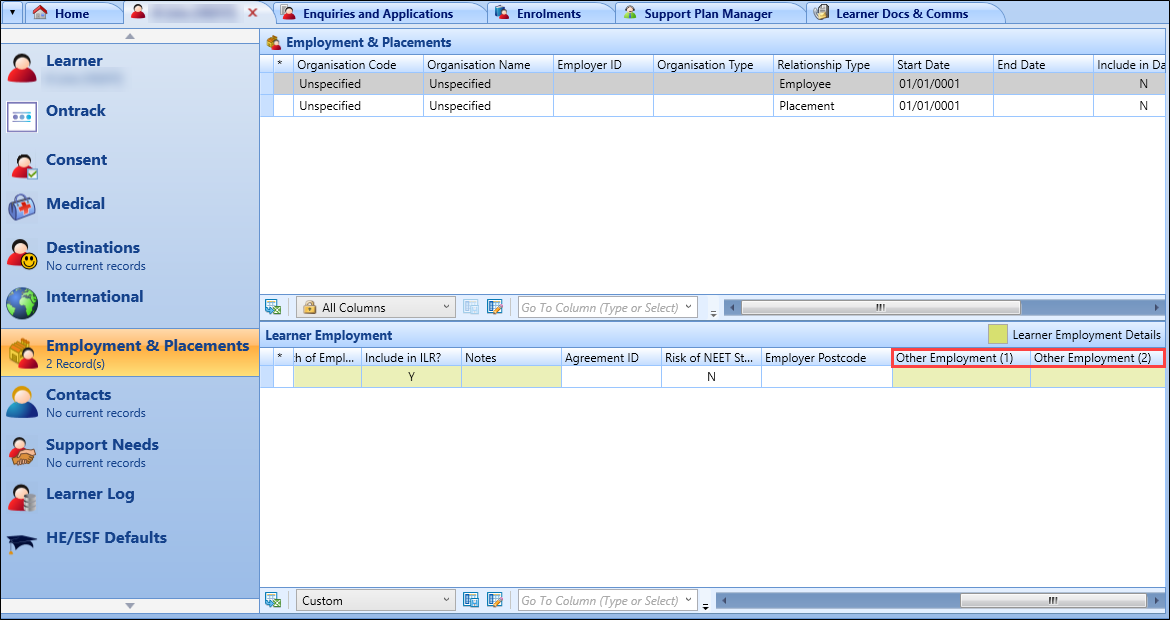Viewport: 1170px width, 620px height.
Task: Click the Notes column header
Action: 511,358
